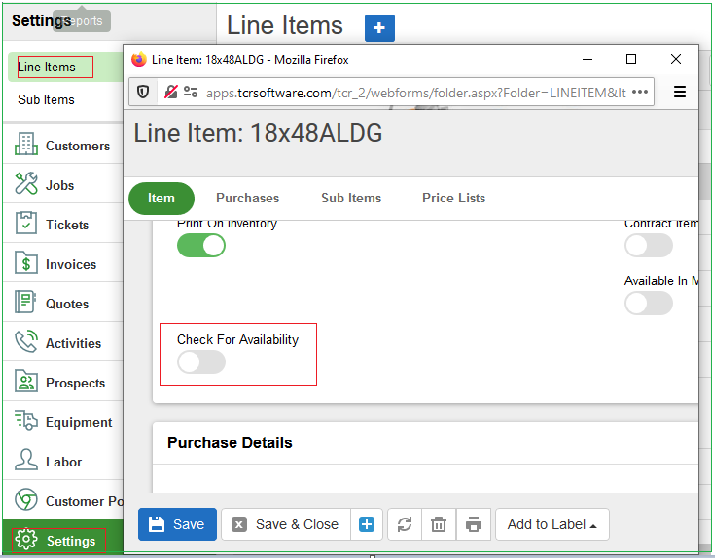Screen dimensions: 715x558
Task: Select Sub Items in Settings sidebar
Action: tap(46, 100)
